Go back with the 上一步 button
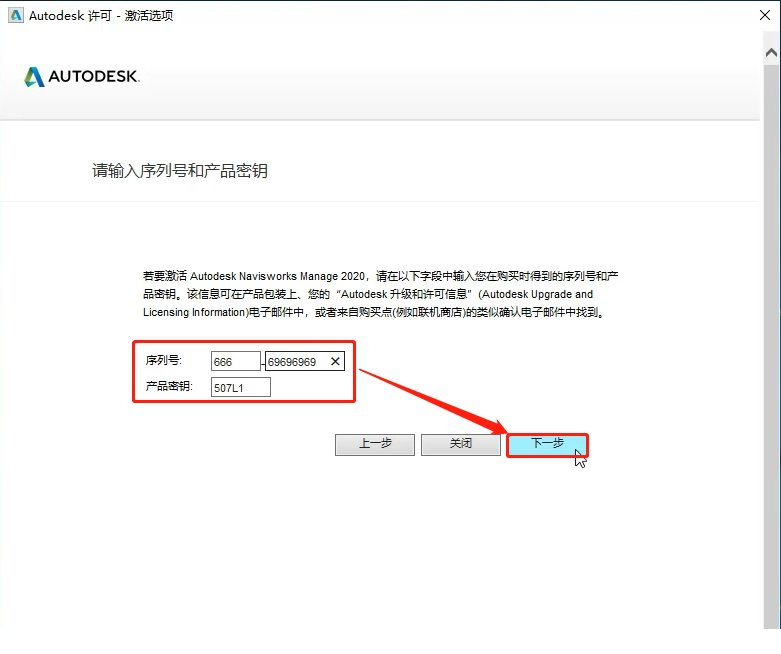781x654 pixels. tap(375, 445)
